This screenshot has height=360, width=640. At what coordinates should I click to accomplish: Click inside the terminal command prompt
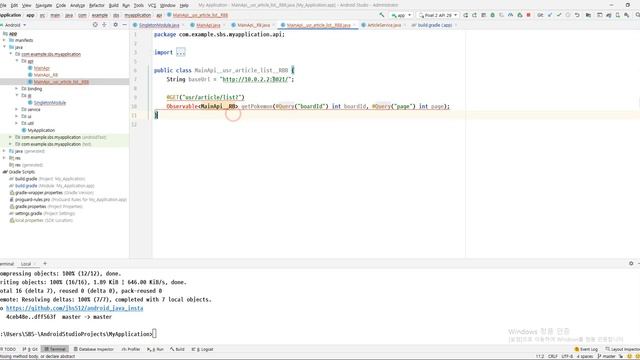(154, 334)
